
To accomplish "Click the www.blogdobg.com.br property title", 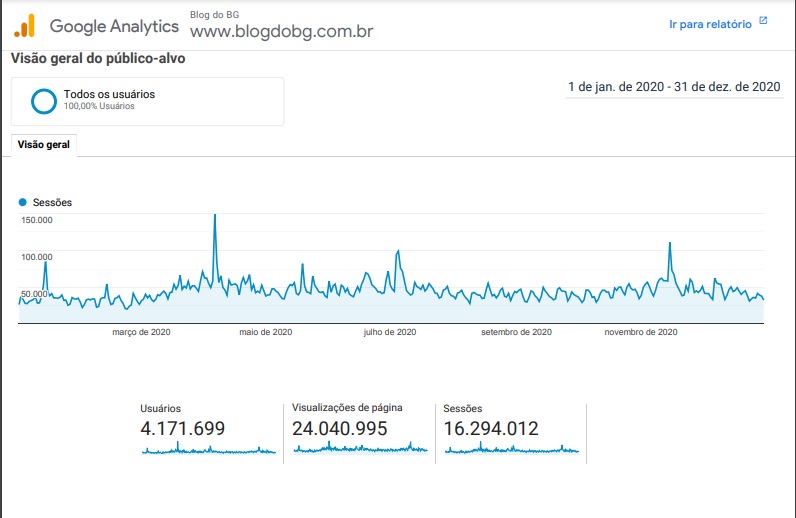I will coord(282,31).
